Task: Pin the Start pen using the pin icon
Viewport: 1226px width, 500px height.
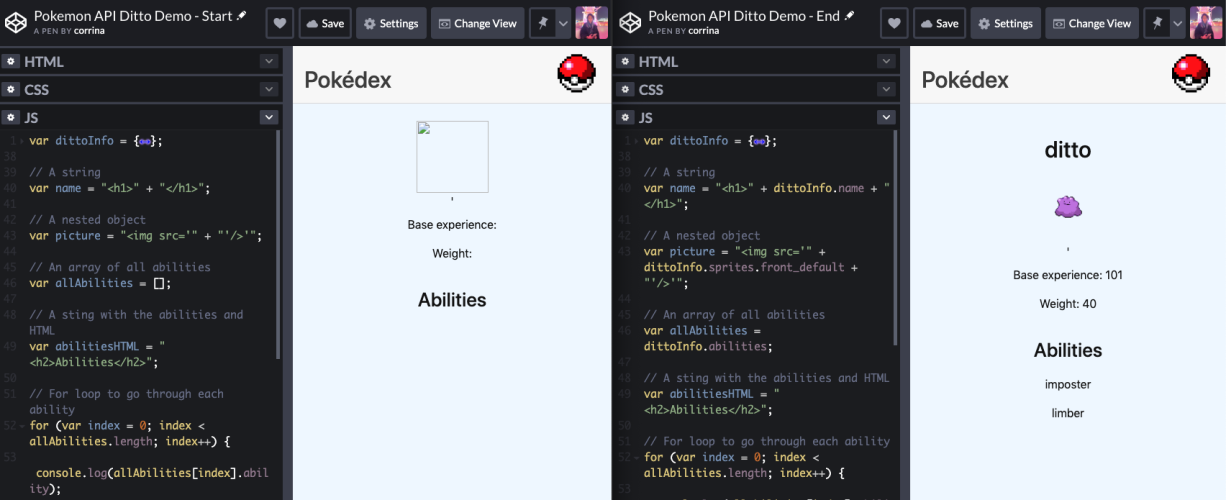Action: (543, 23)
